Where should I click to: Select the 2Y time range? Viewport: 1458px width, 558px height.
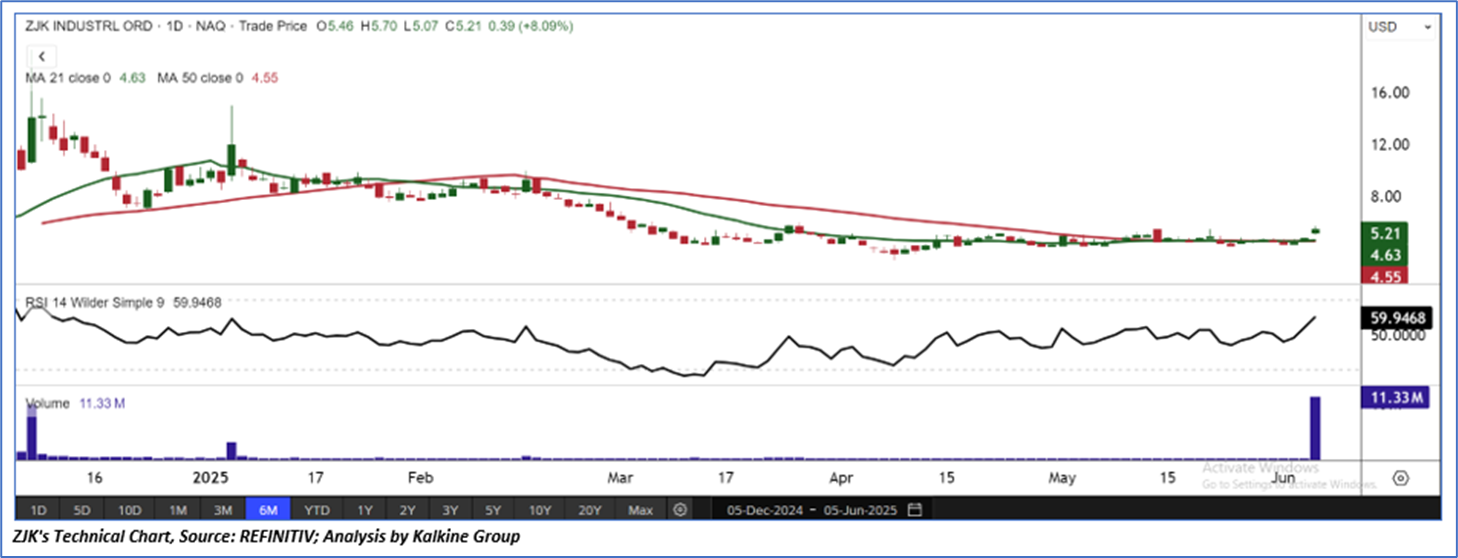click(x=408, y=510)
